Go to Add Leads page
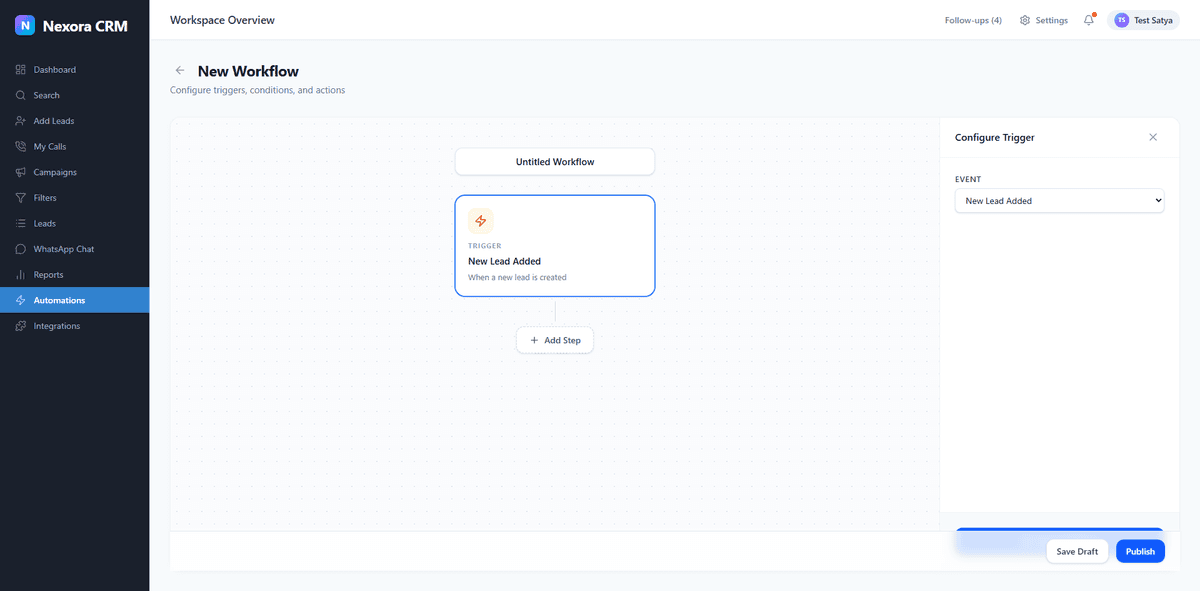Screen dimensions: 1200x591 click(x=74, y=121)
